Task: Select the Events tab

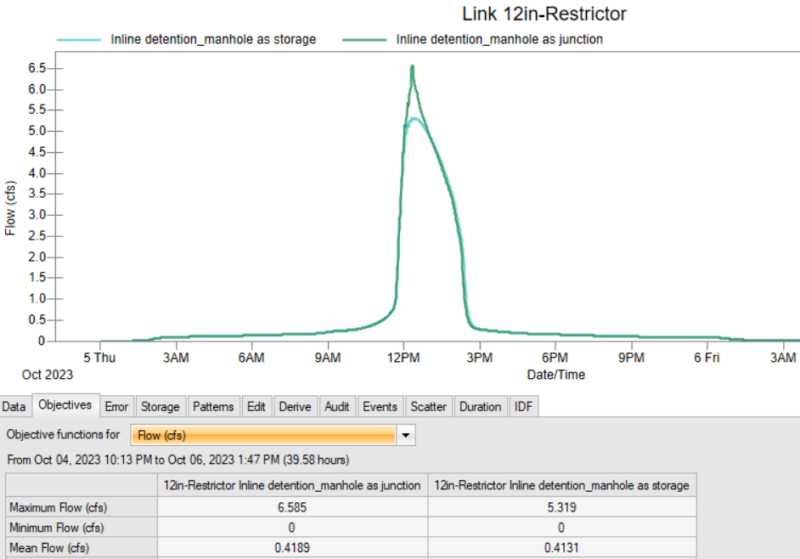Action: point(380,407)
